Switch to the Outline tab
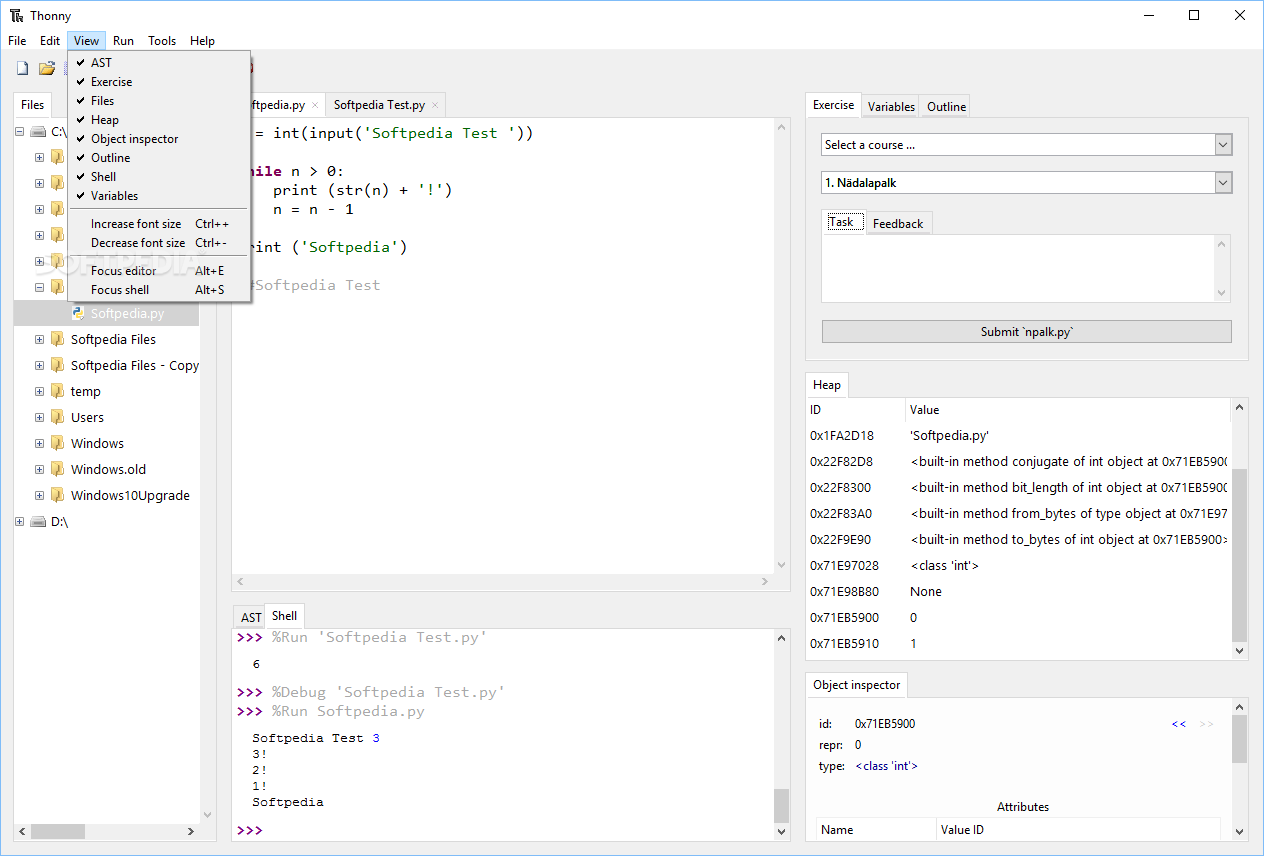 point(946,106)
